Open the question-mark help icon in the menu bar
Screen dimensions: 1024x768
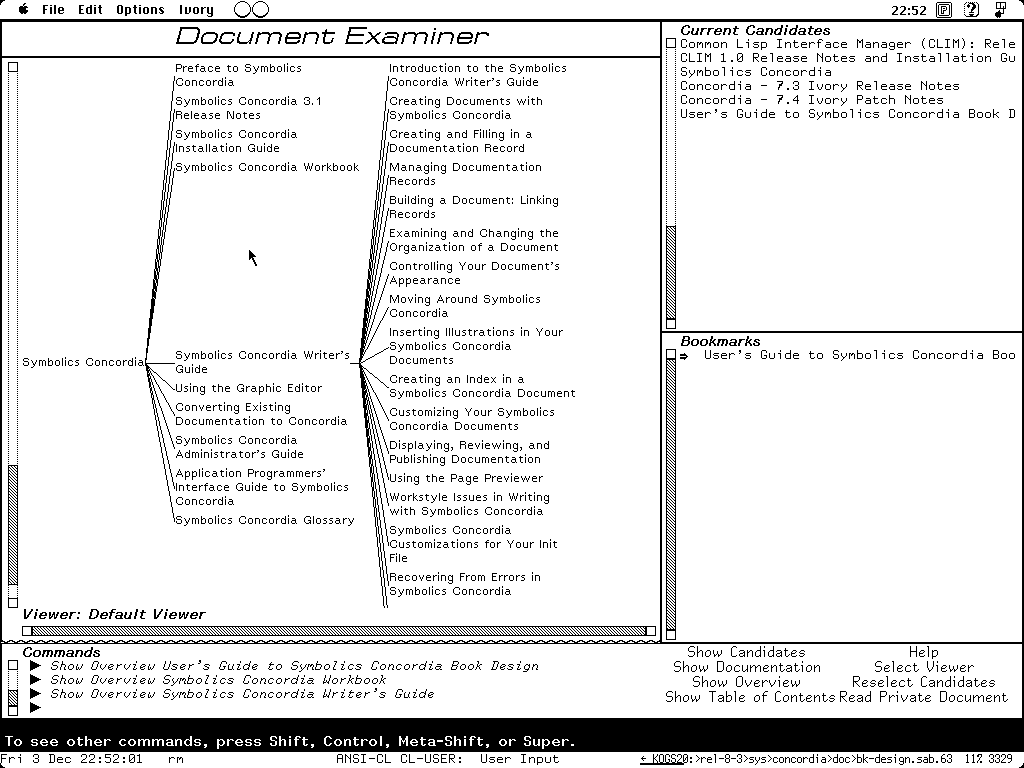point(972,10)
